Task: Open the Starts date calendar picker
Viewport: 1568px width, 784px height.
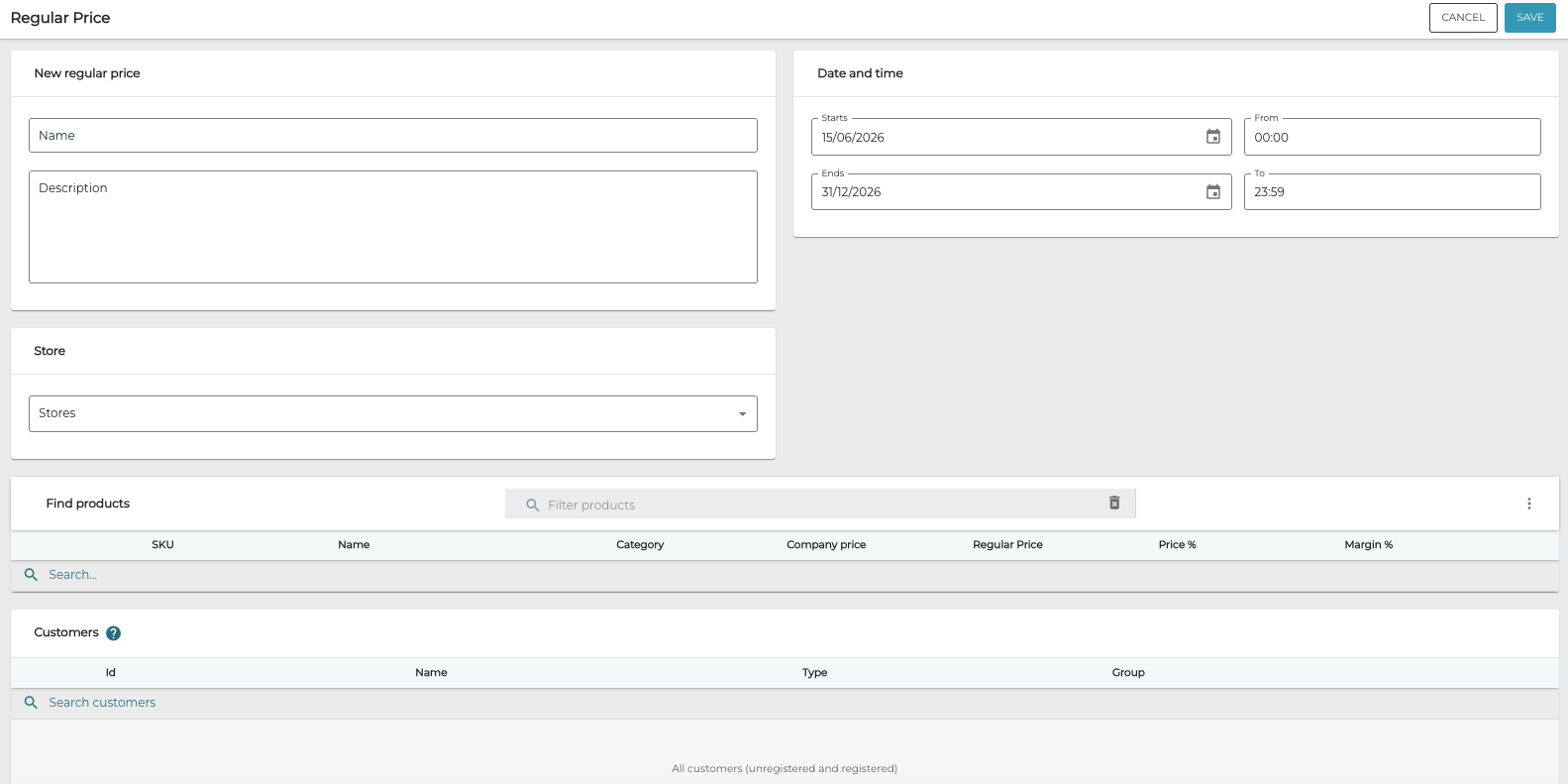Action: [x=1212, y=137]
